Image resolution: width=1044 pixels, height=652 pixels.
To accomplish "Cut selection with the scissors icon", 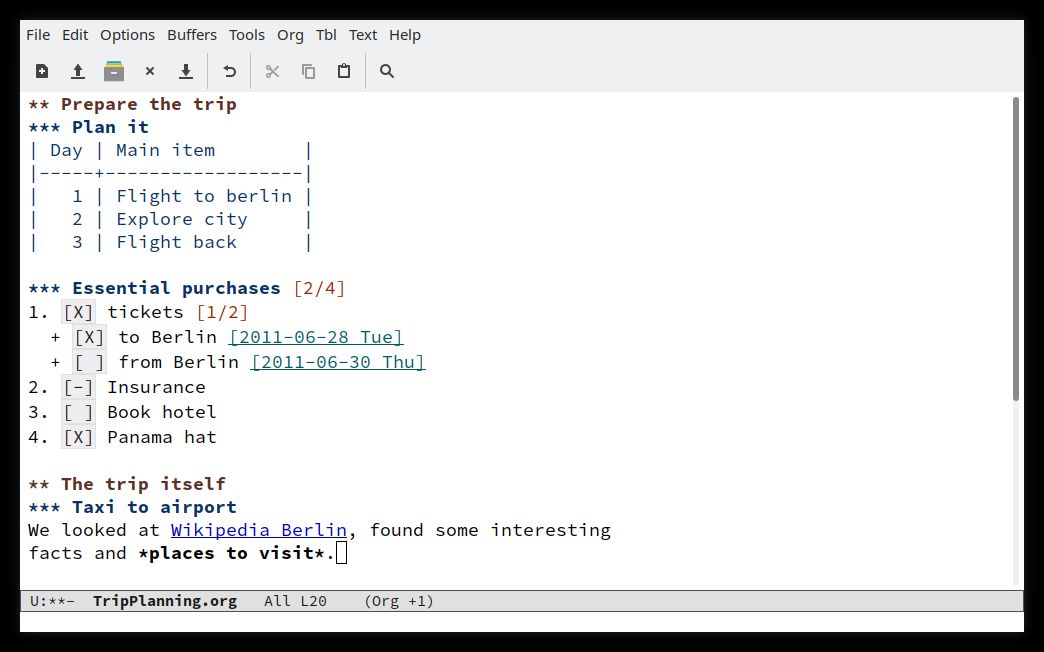I will [272, 71].
